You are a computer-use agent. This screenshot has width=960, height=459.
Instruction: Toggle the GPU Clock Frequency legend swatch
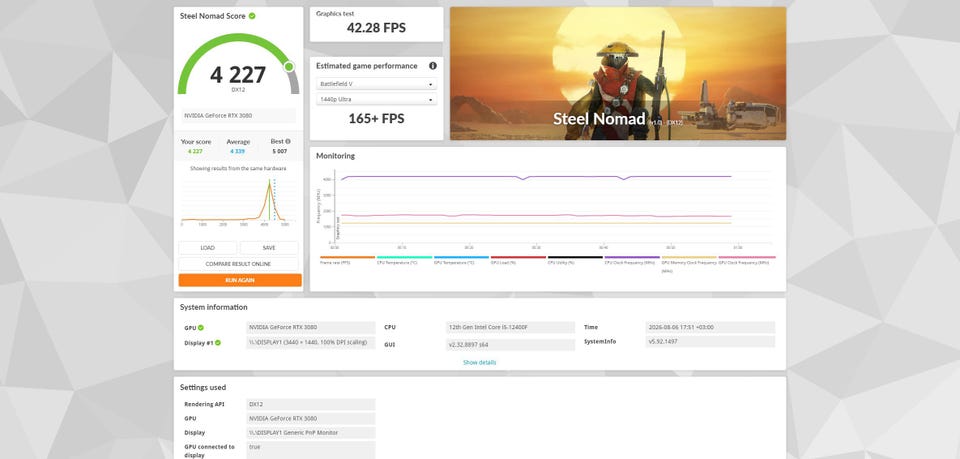click(747, 257)
